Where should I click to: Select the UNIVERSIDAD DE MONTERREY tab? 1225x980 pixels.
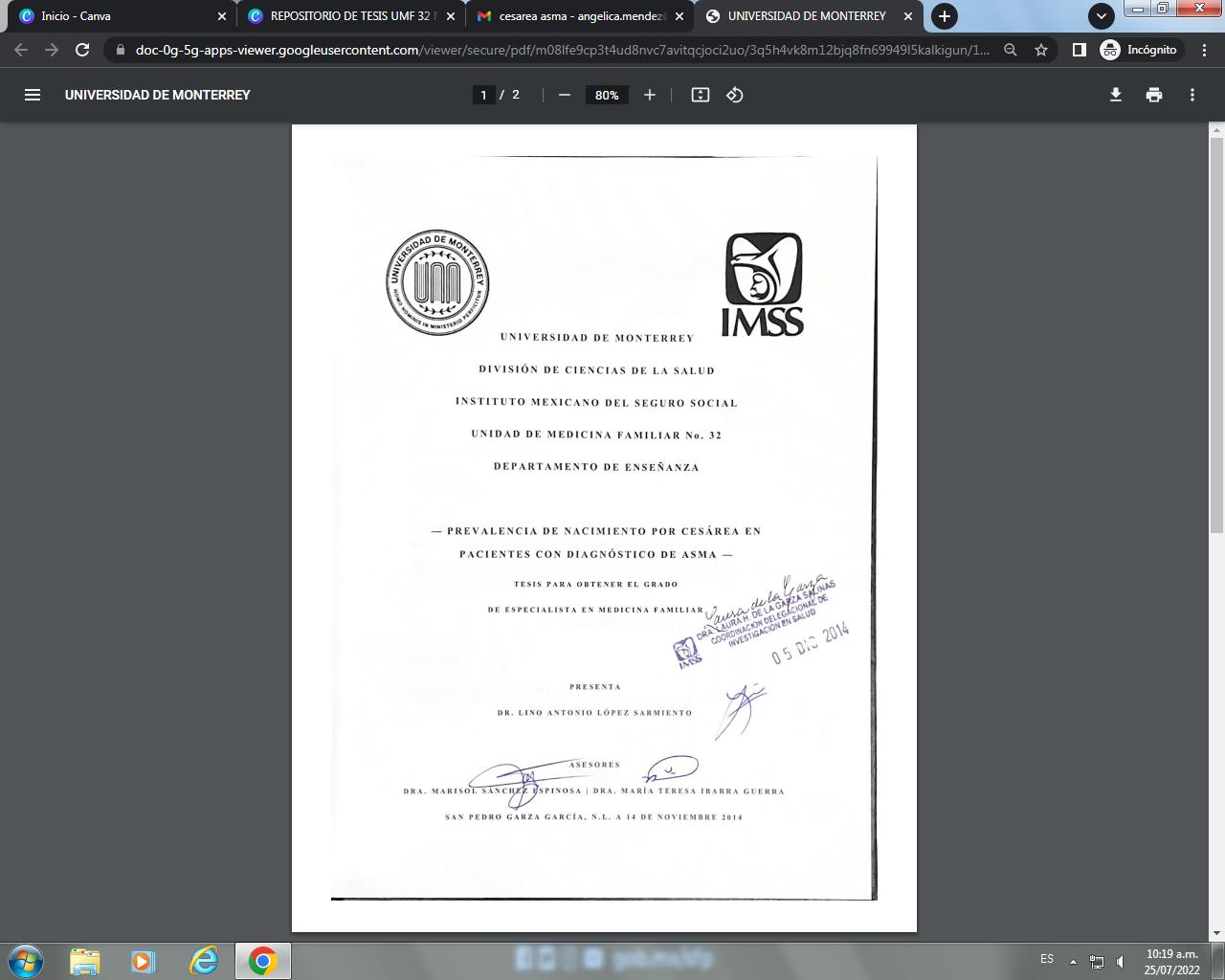point(809,16)
